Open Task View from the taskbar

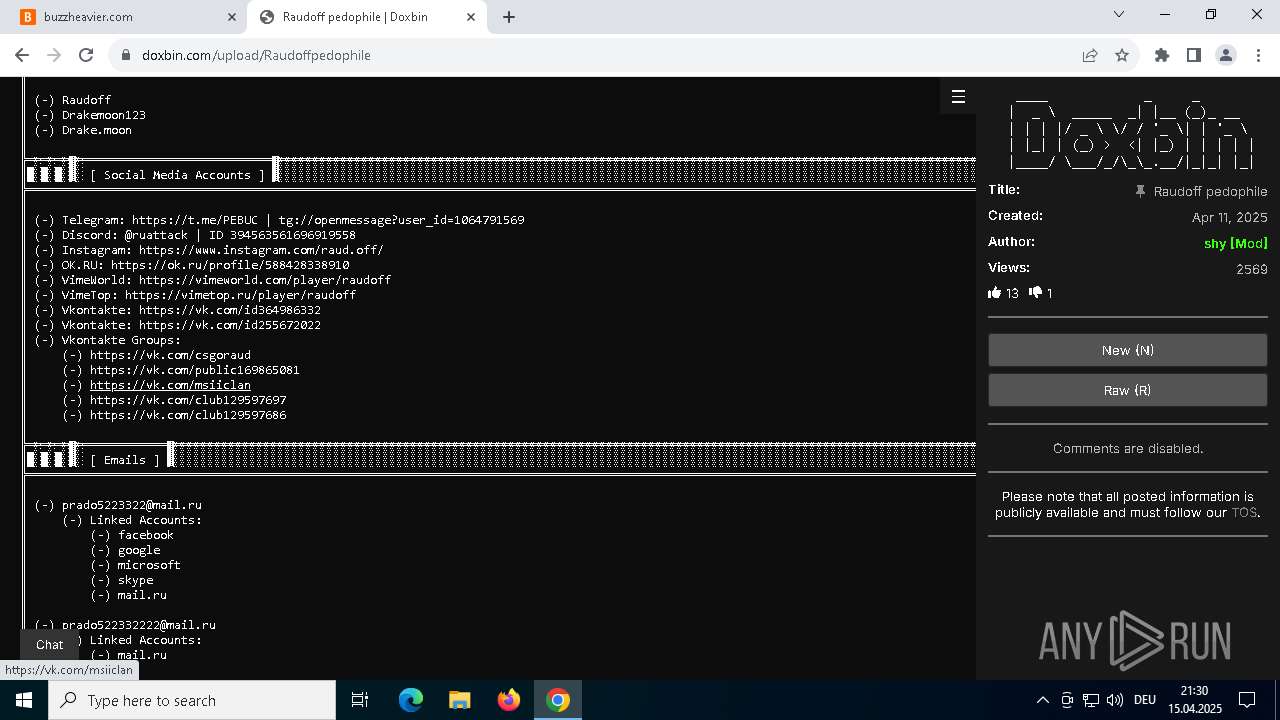(360, 700)
